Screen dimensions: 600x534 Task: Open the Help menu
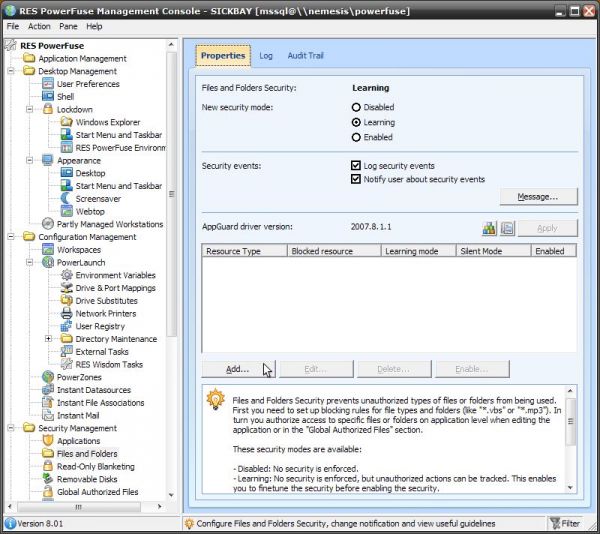[94, 26]
